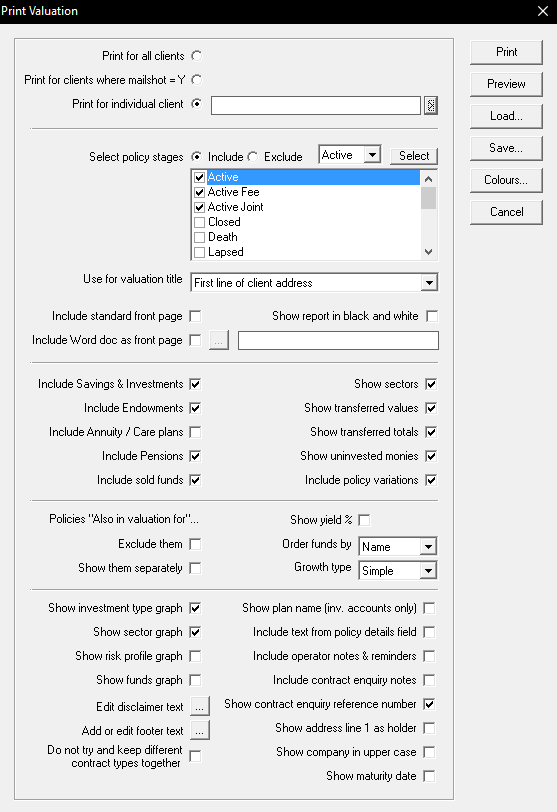Expand the Active policy stage dropdown
The height and width of the screenshot is (812, 557).
(372, 155)
